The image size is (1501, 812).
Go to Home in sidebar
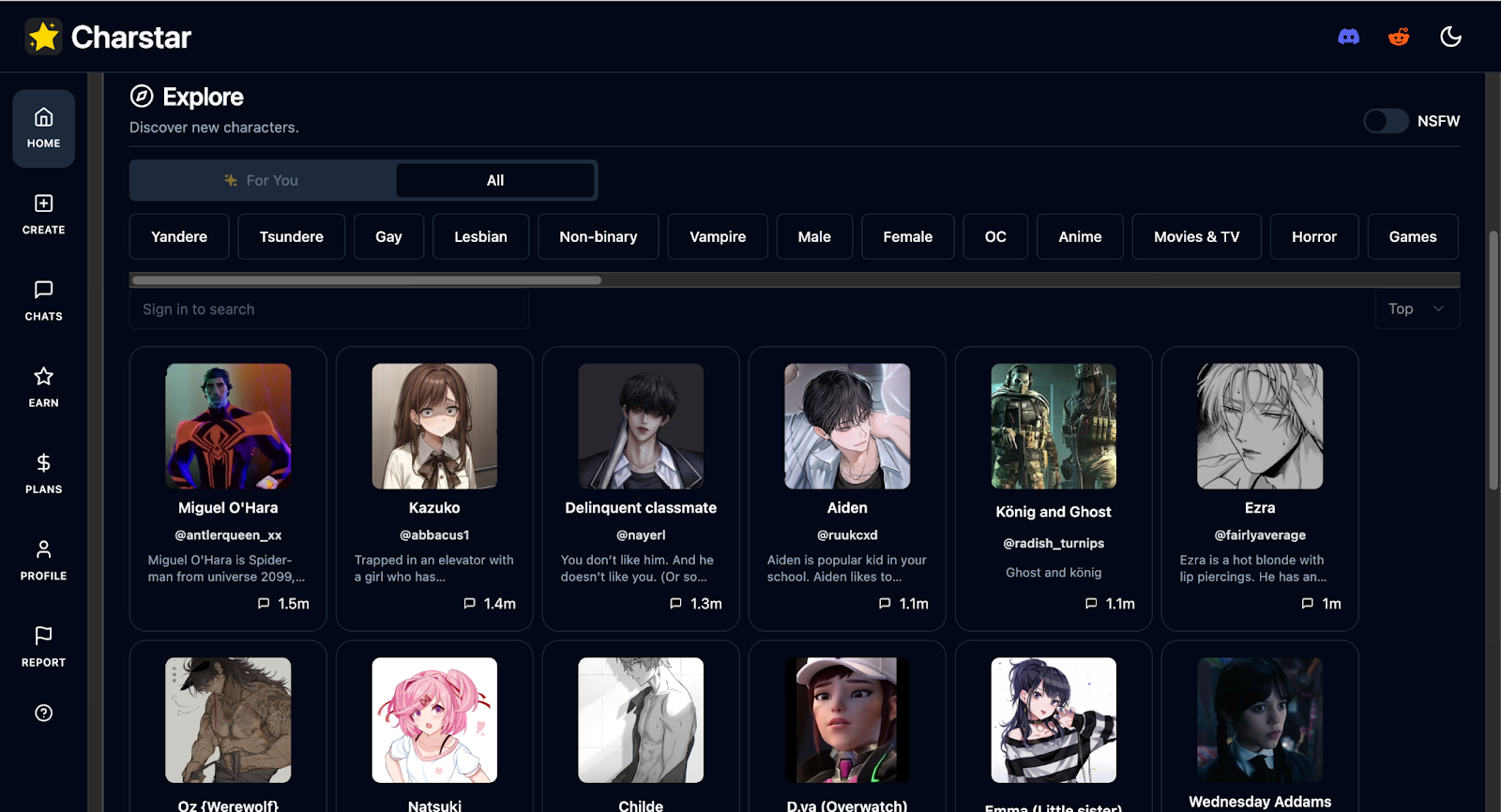[x=43, y=128]
